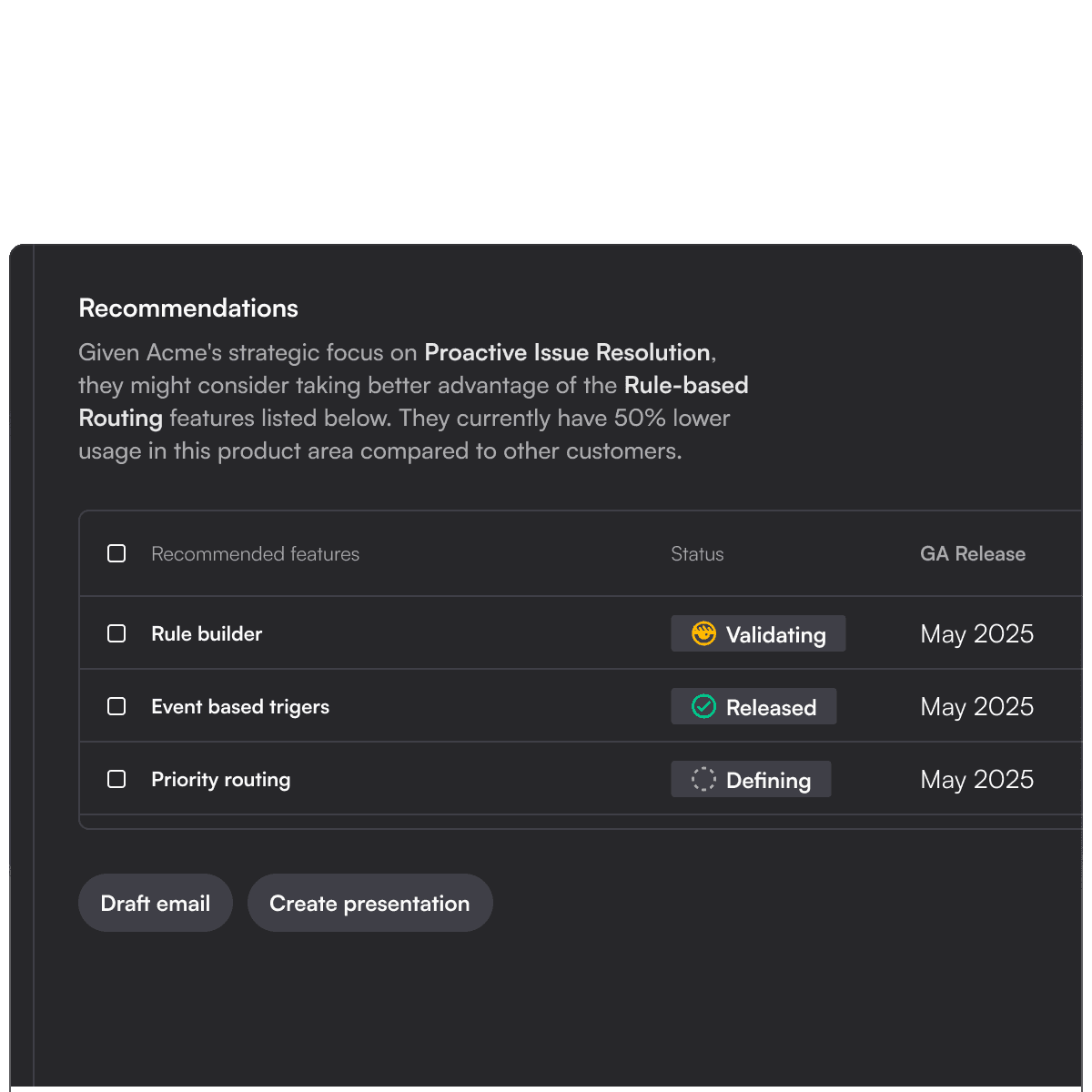
Task: Check the Rule builder row checkbox
Action: point(116,633)
